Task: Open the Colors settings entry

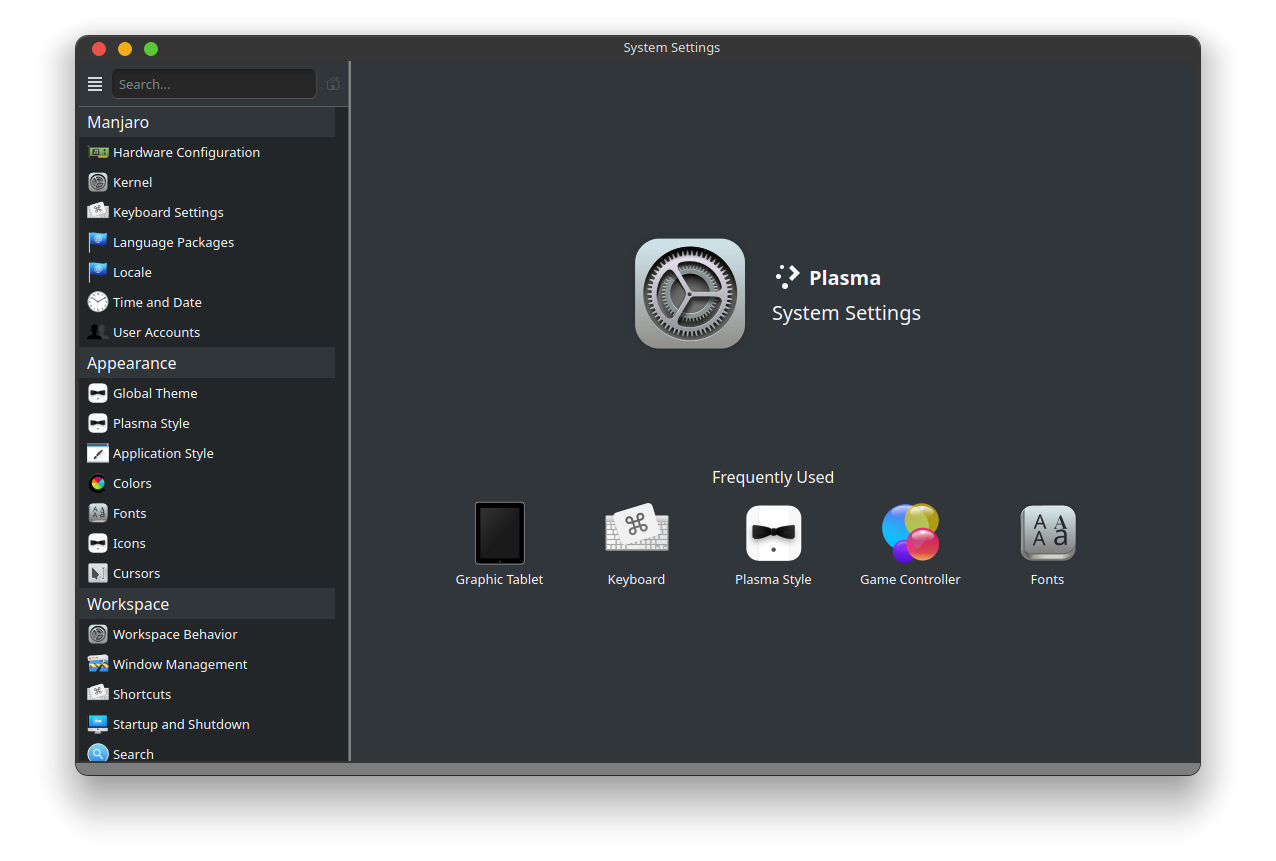Action: tap(207, 483)
